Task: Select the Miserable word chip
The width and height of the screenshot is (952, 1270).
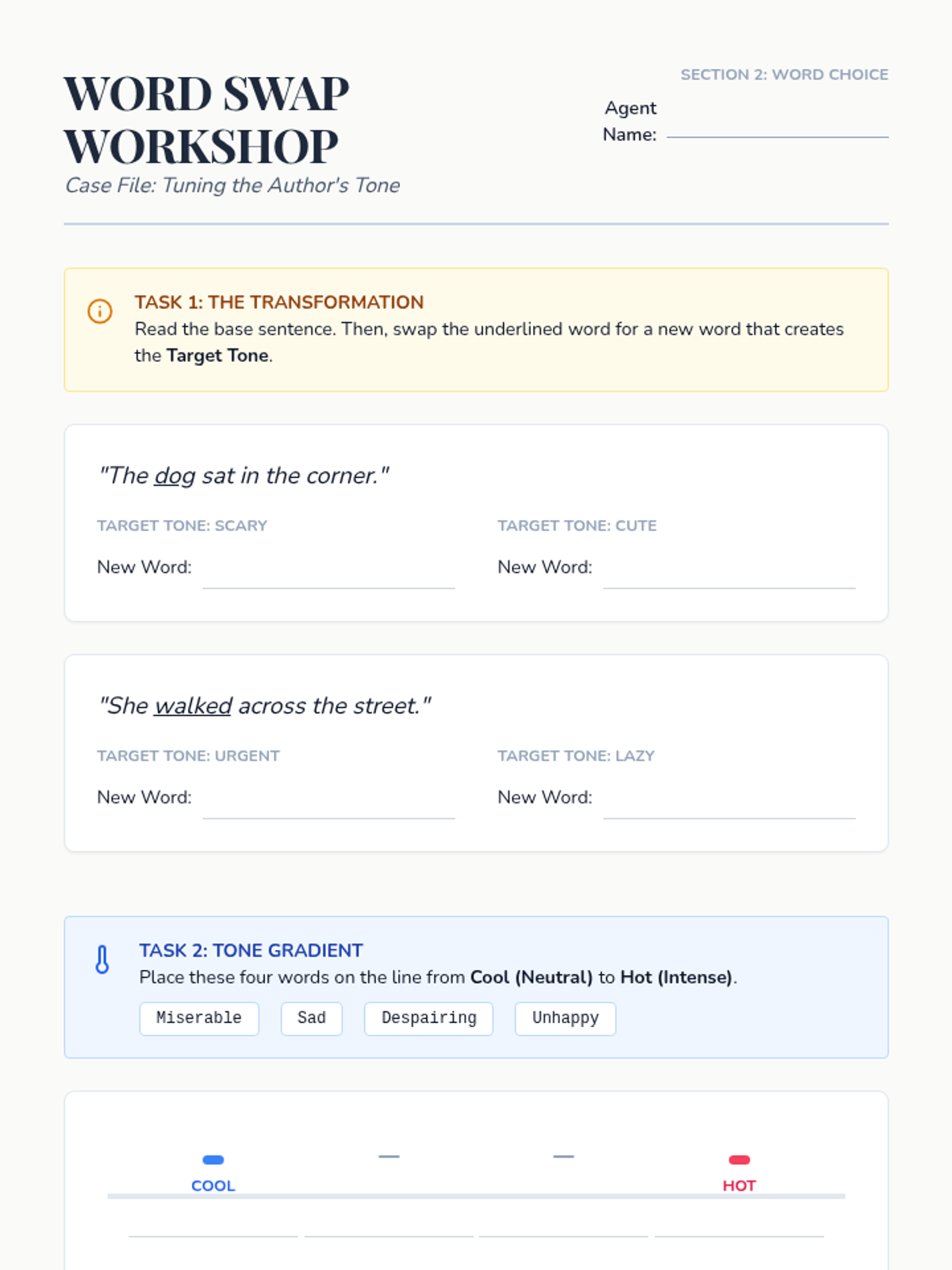Action: tap(199, 1018)
